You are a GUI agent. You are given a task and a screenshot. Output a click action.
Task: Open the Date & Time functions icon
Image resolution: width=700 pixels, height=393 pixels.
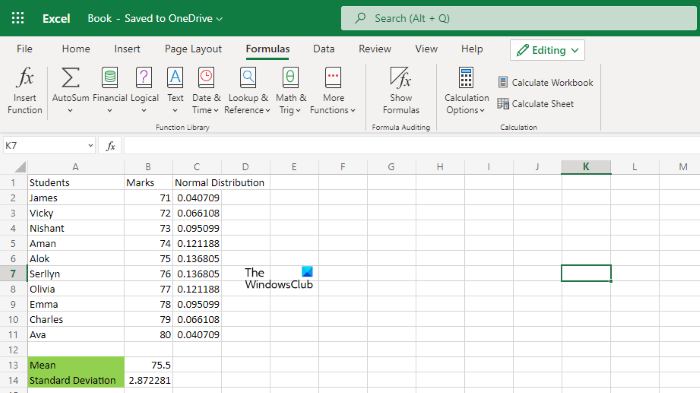click(206, 78)
